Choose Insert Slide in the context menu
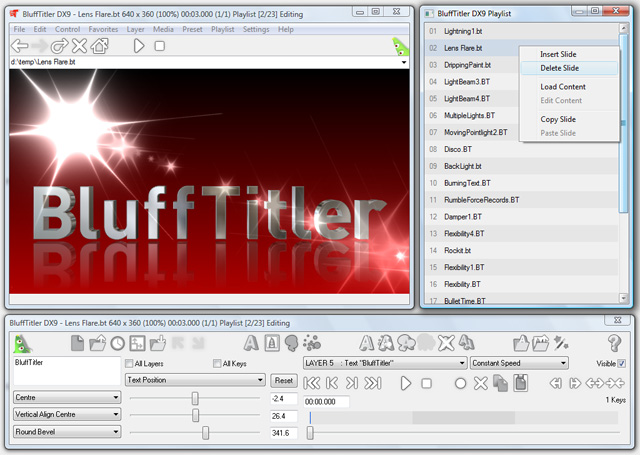 (569, 54)
